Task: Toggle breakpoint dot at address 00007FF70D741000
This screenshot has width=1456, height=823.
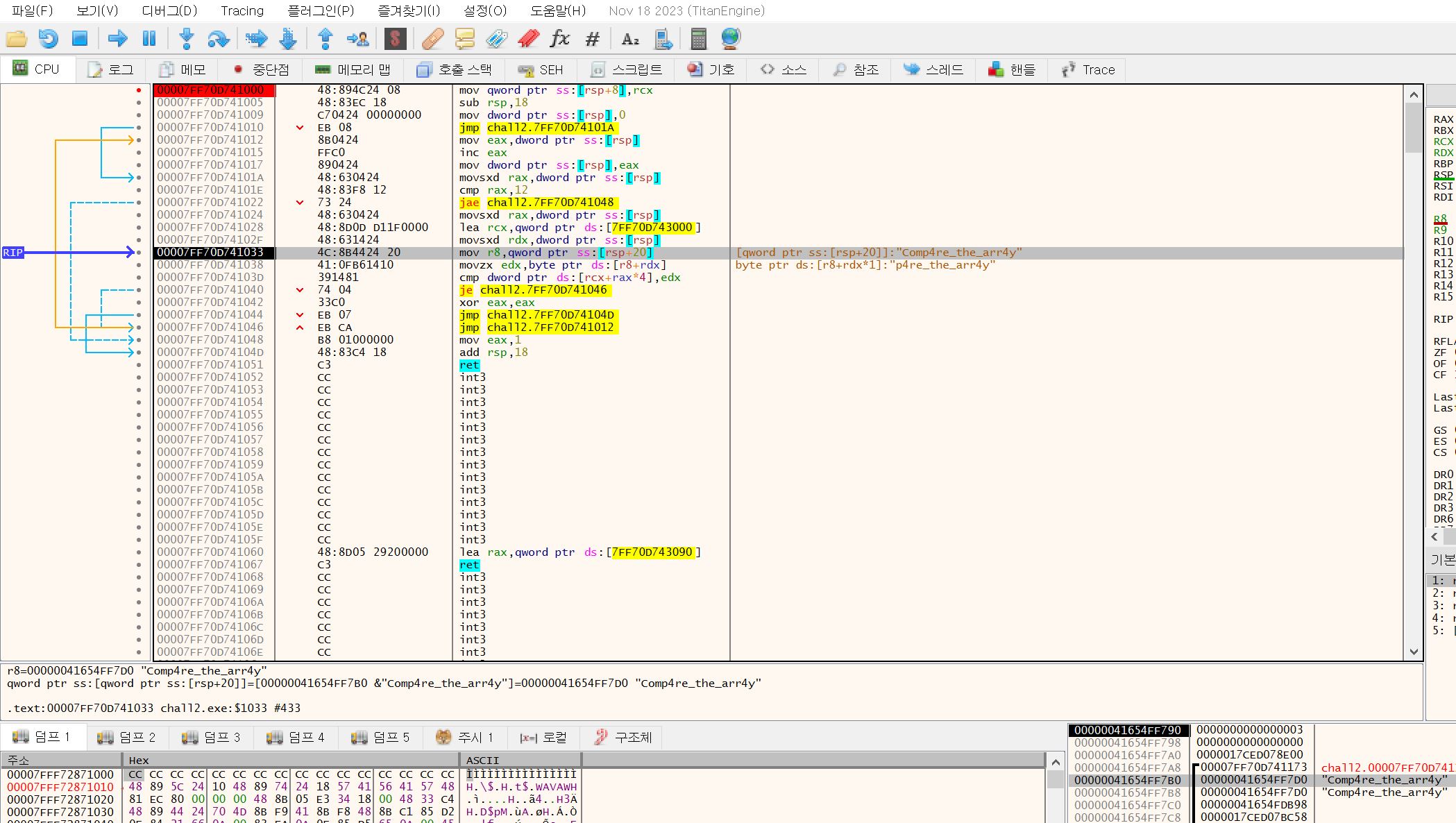Action: coord(139,90)
